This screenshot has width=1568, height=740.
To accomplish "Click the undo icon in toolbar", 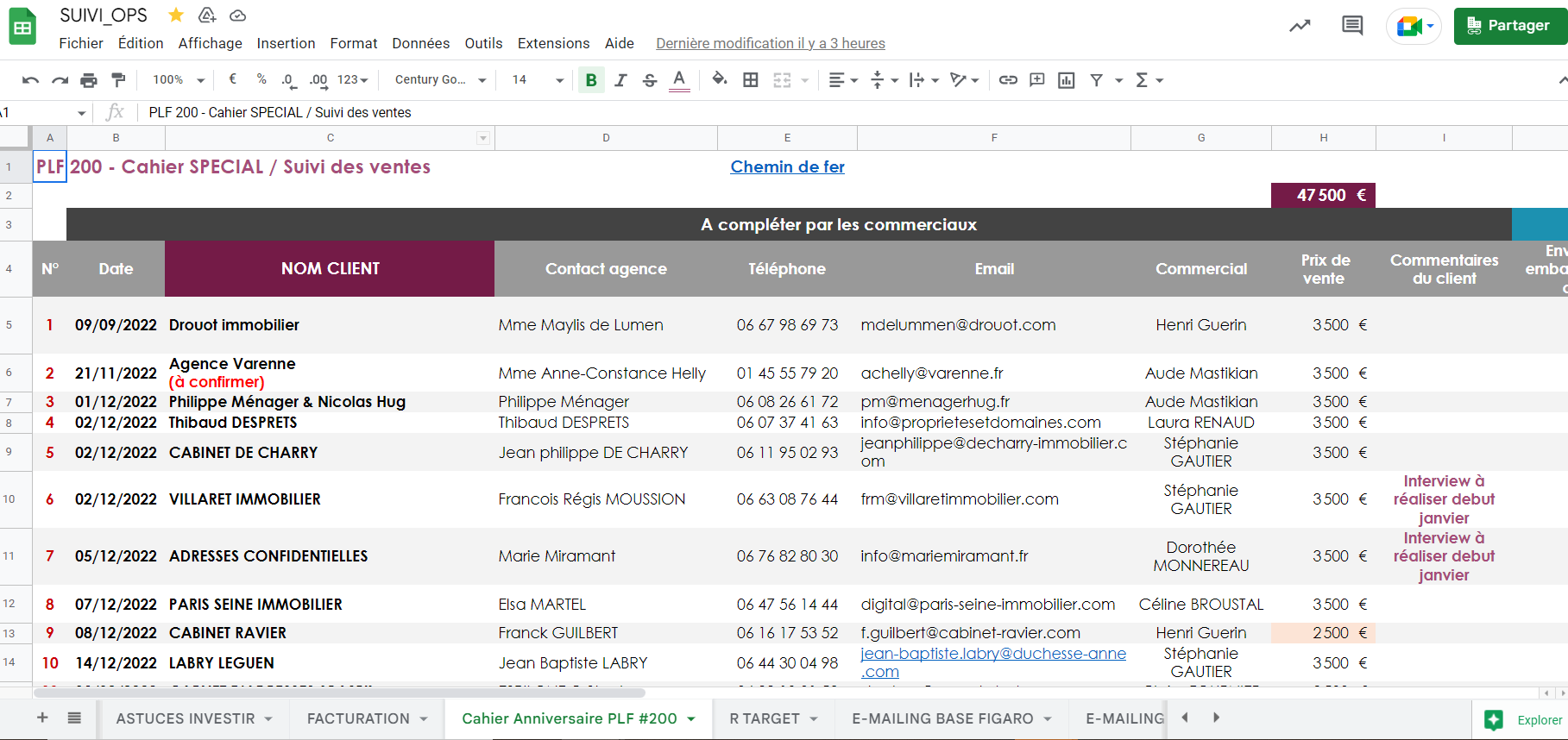I will pyautogui.click(x=30, y=80).
